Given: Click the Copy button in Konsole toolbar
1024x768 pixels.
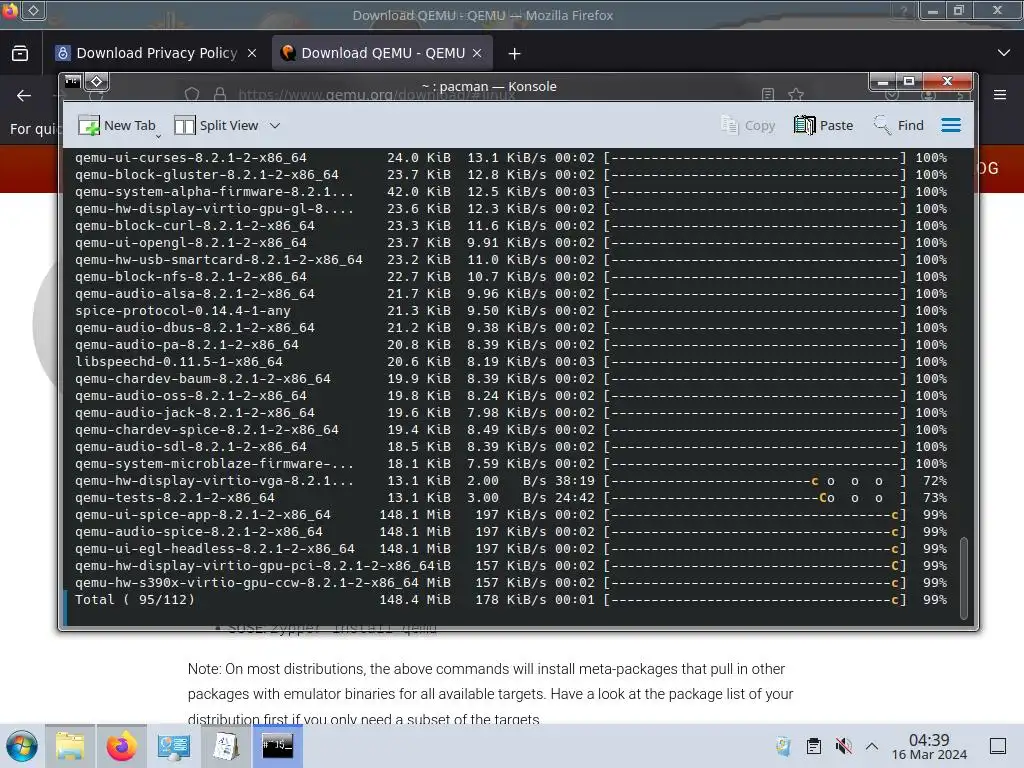Looking at the screenshot, I should 748,125.
